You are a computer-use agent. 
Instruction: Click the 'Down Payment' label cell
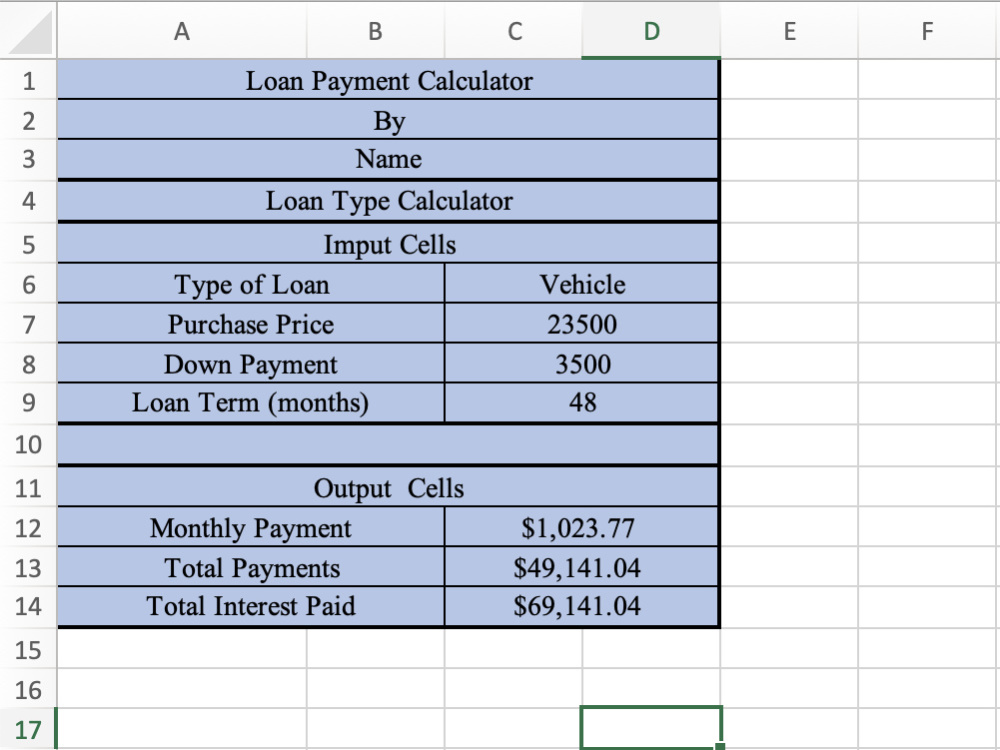[x=251, y=364]
